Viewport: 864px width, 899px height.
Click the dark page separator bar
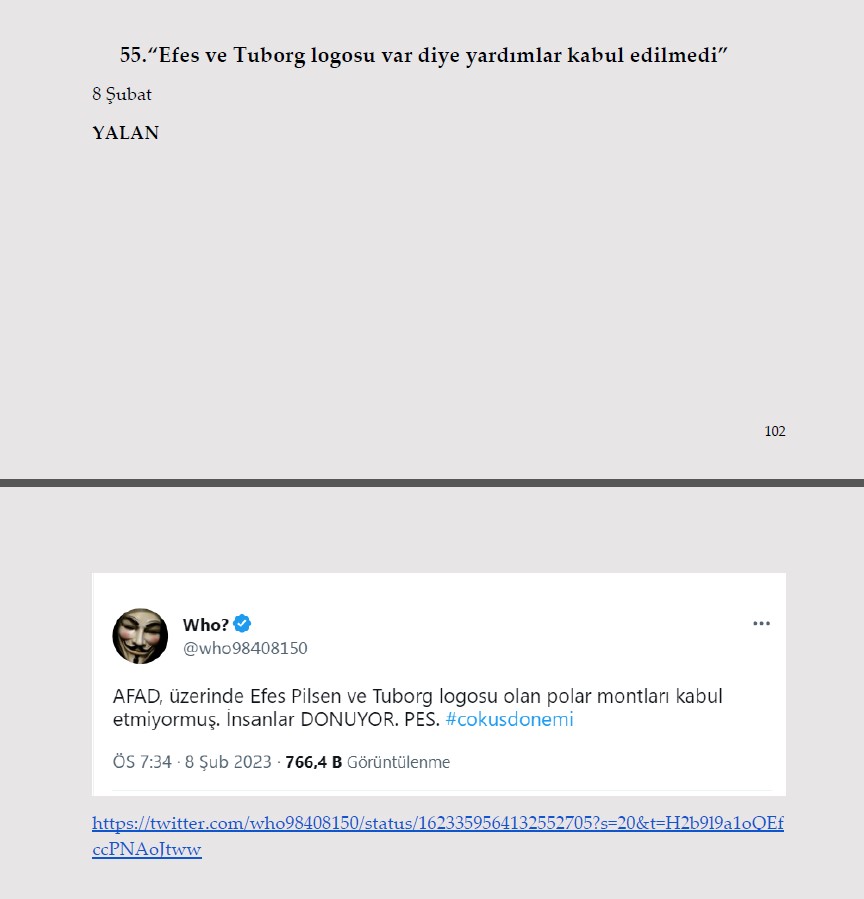(x=432, y=483)
